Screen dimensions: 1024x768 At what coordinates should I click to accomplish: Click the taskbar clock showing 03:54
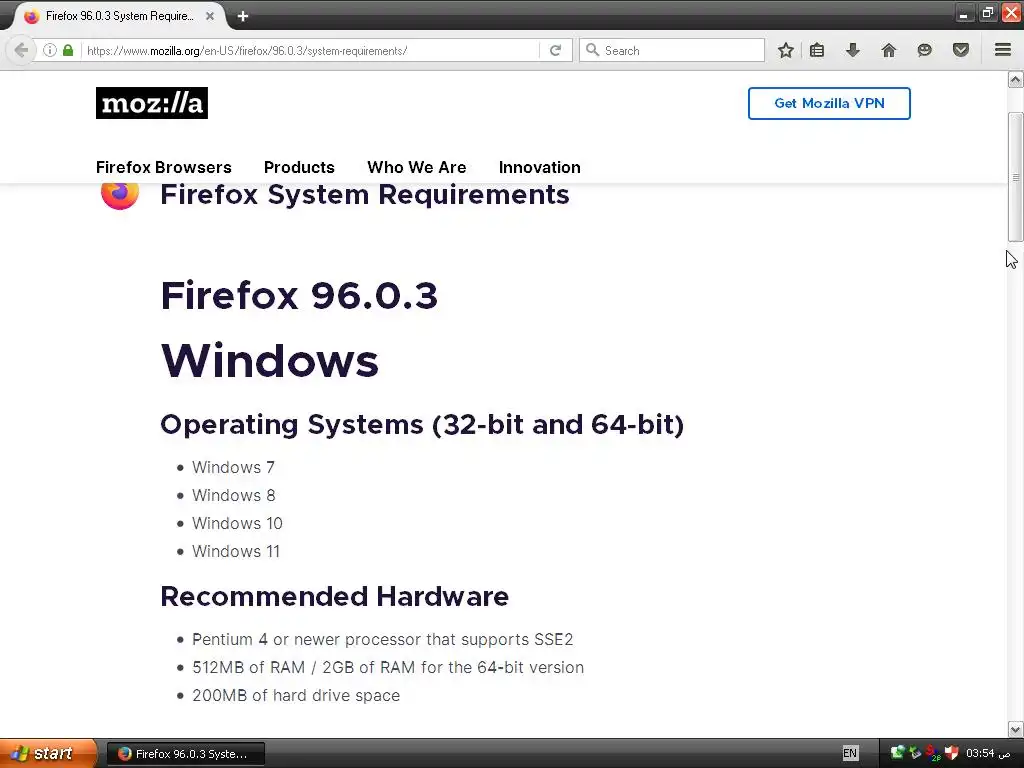[x=987, y=753]
